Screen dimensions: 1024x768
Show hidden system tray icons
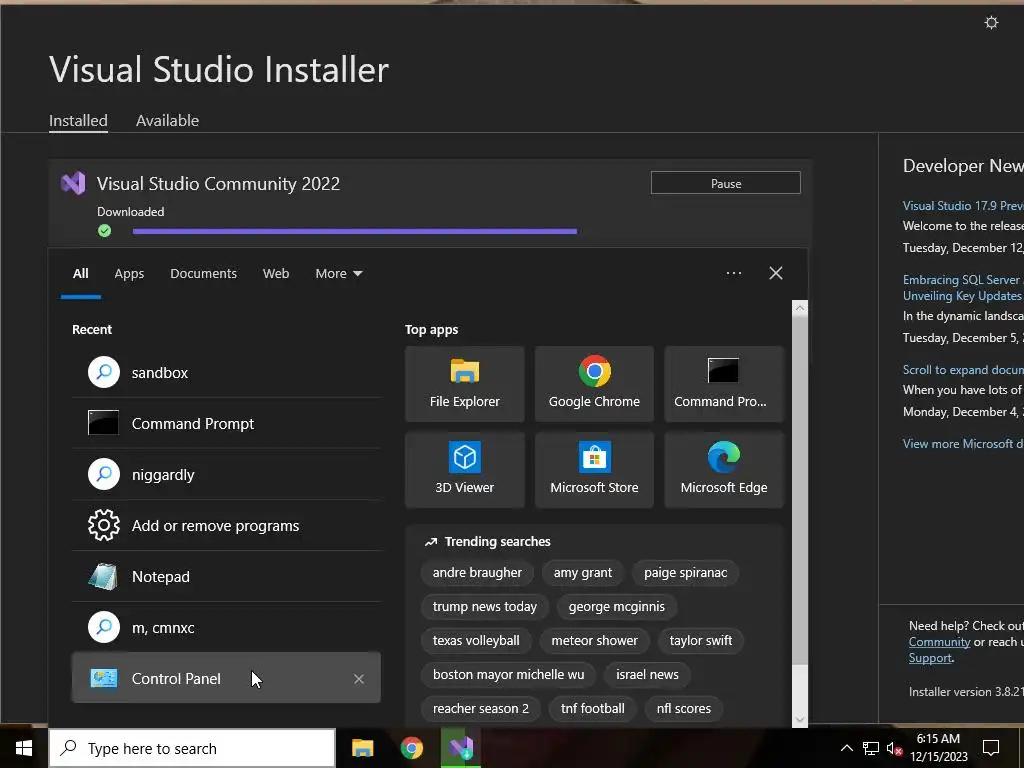[x=846, y=748]
